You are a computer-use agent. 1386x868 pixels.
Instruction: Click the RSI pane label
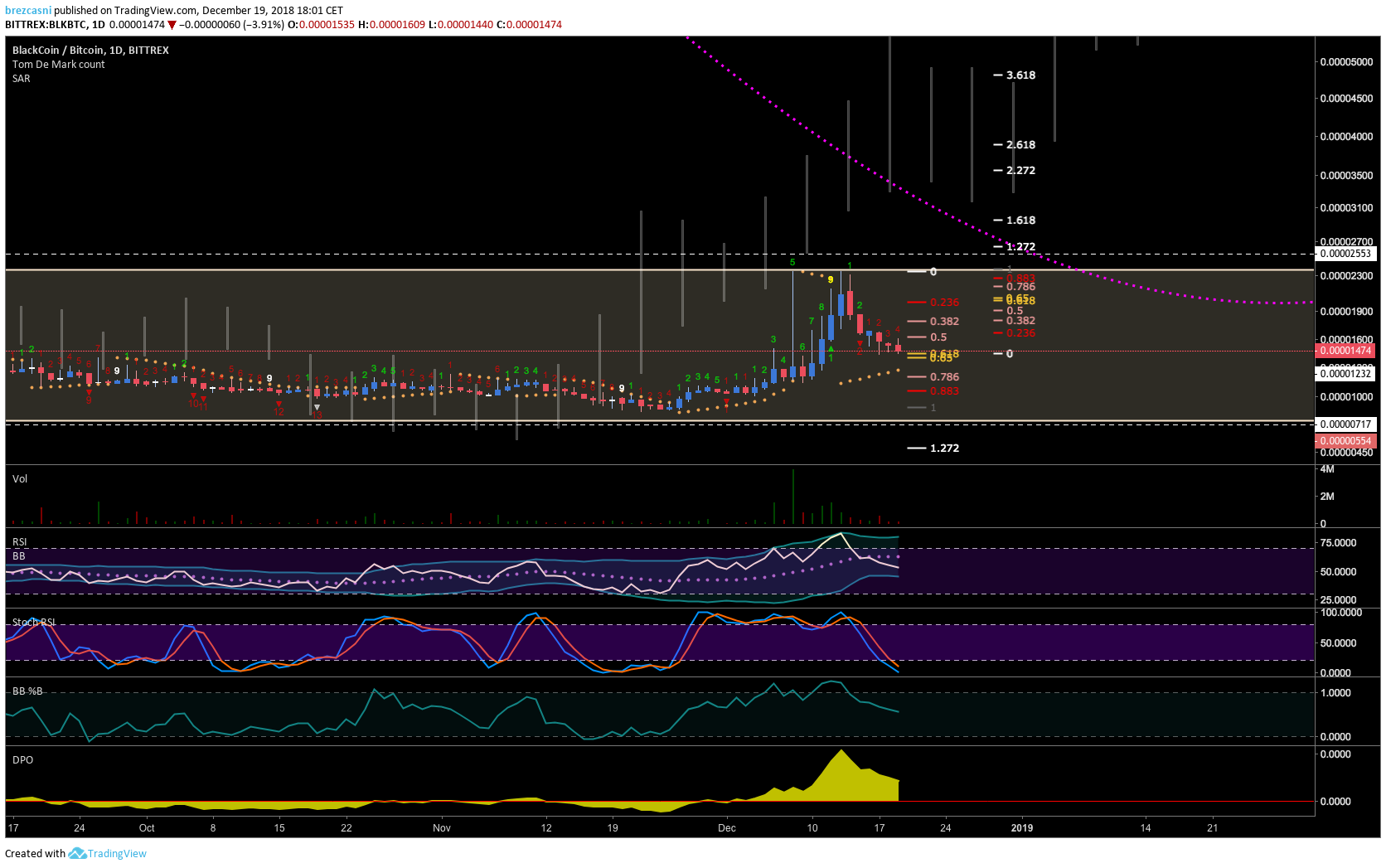point(19,541)
